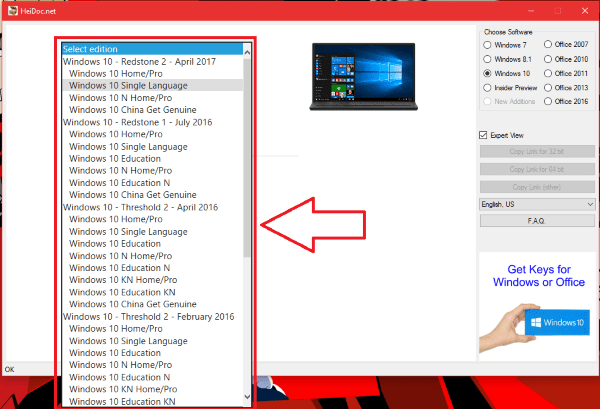Viewport: 600px width, 409px height.
Task: Choose Single Language under Redstone 2 April 2017
Action: [152, 85]
